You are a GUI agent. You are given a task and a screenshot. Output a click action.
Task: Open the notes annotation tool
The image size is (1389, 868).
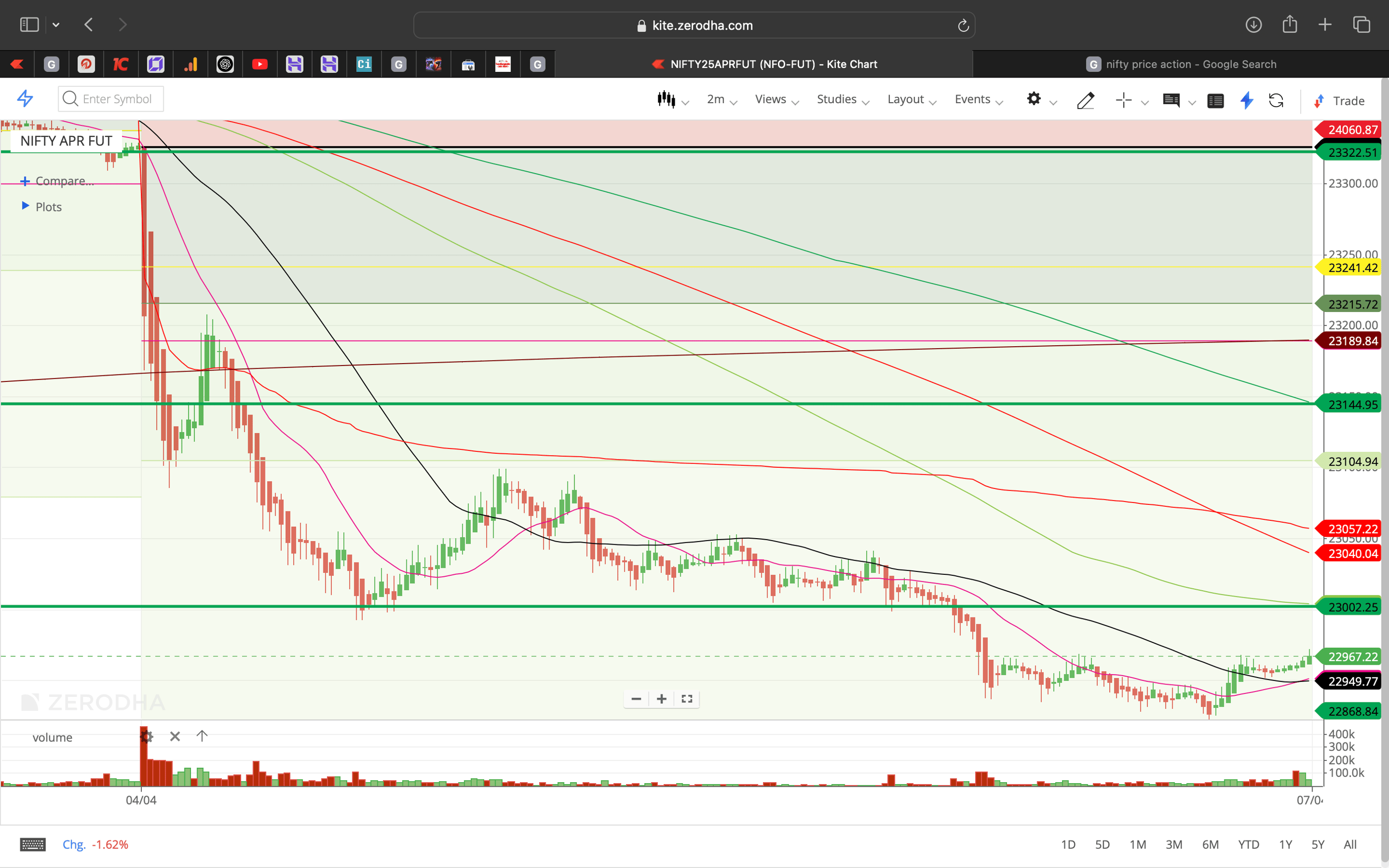coord(1172,101)
